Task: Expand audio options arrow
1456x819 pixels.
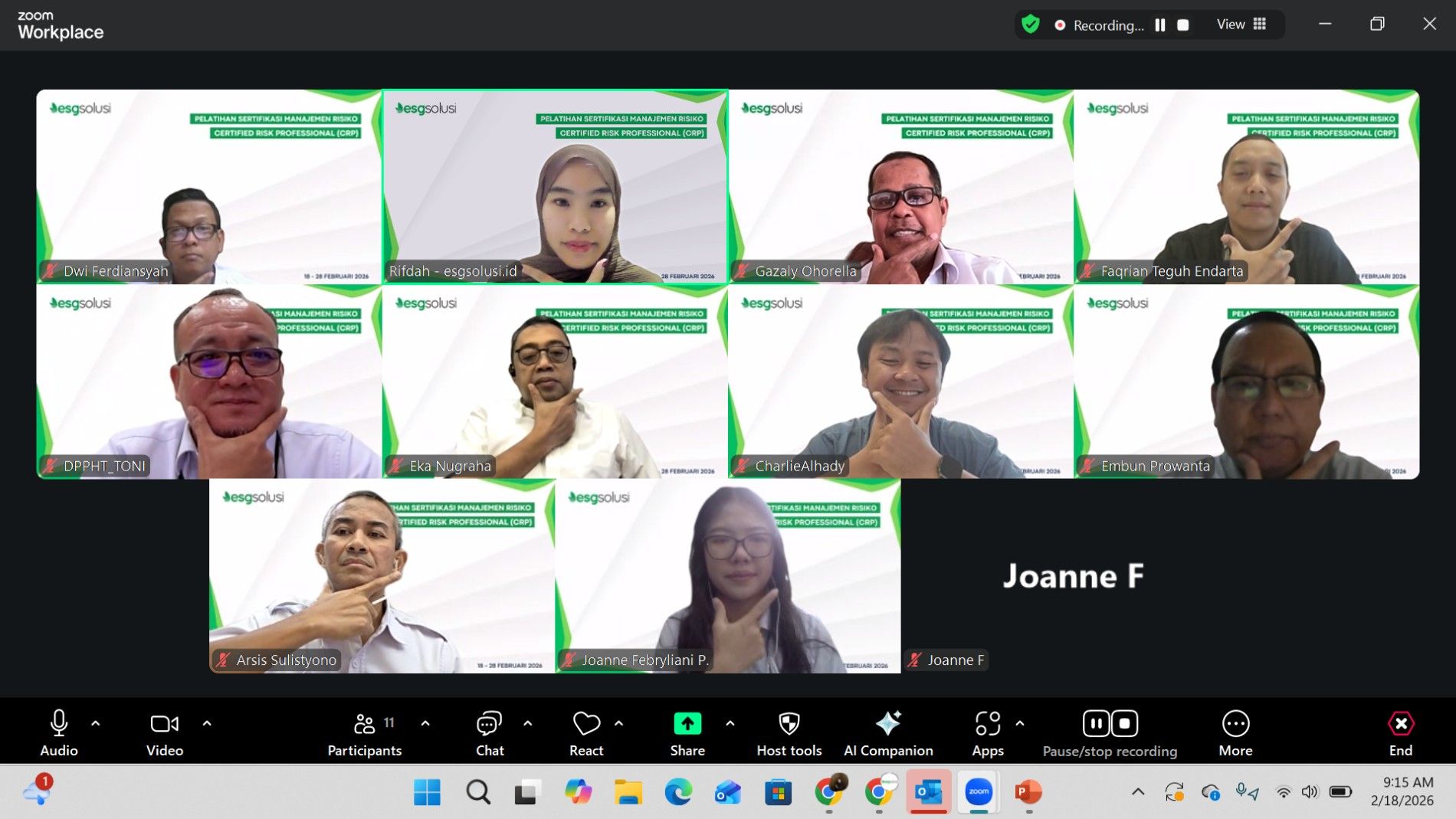Action: point(96,722)
